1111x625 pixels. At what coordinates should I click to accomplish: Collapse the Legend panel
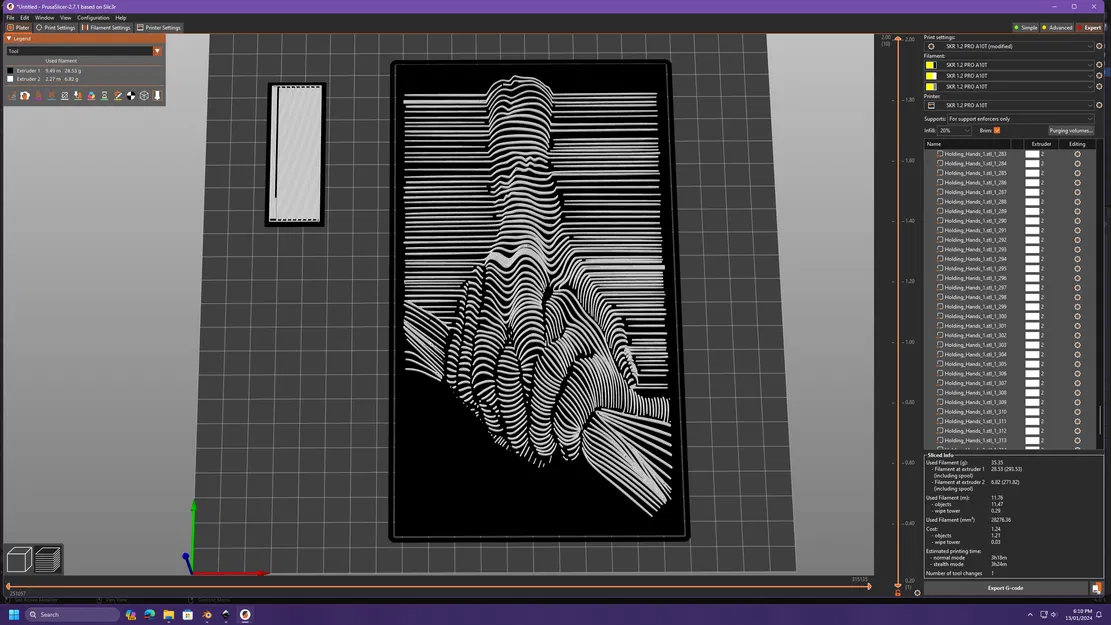9,38
